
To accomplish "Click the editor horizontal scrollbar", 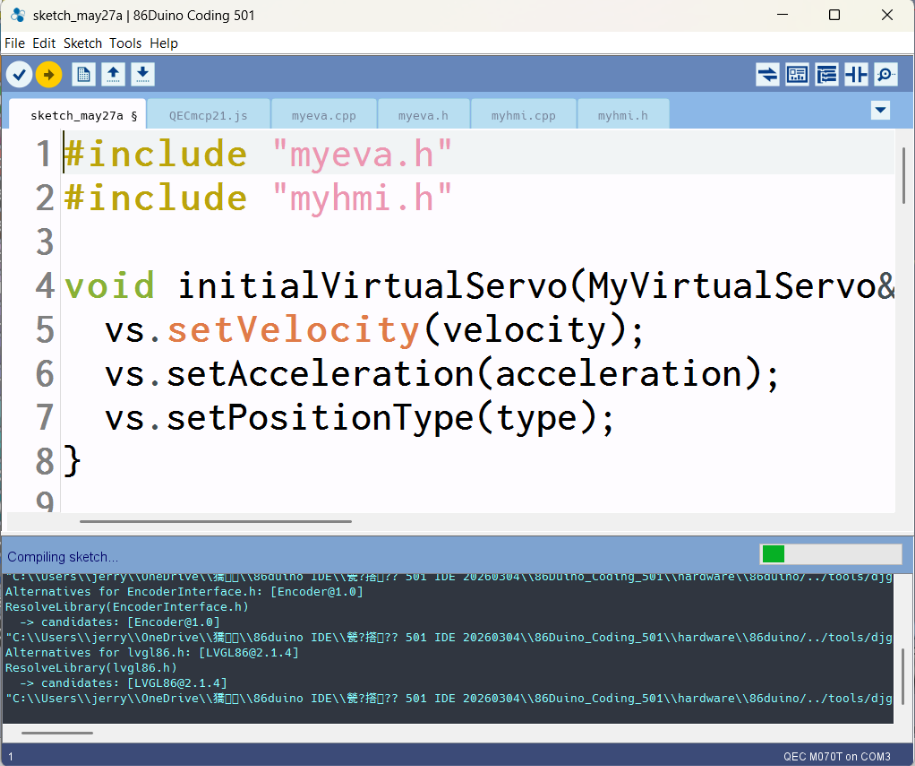I will 216,521.
